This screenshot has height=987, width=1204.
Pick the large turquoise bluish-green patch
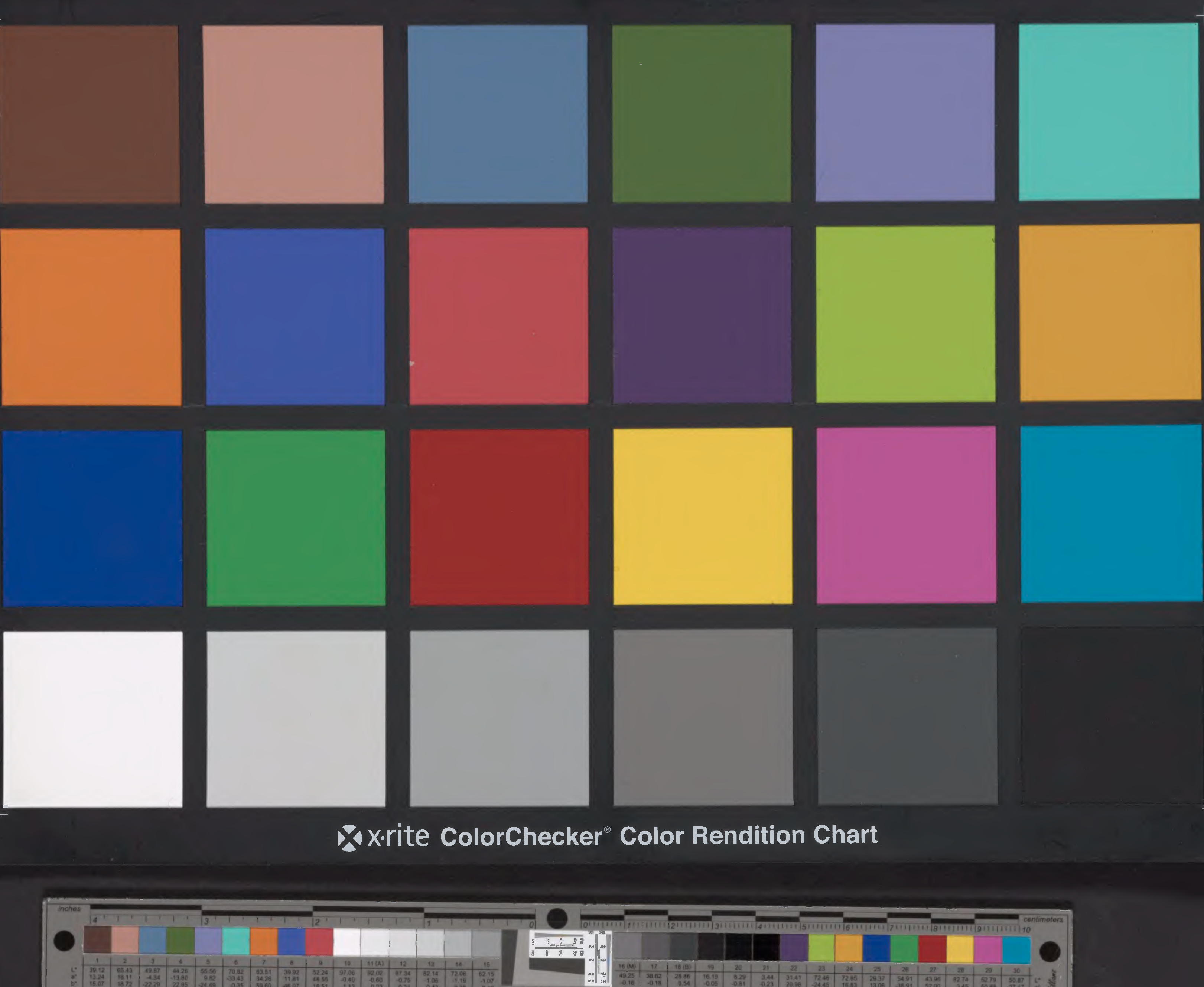[1109, 112]
